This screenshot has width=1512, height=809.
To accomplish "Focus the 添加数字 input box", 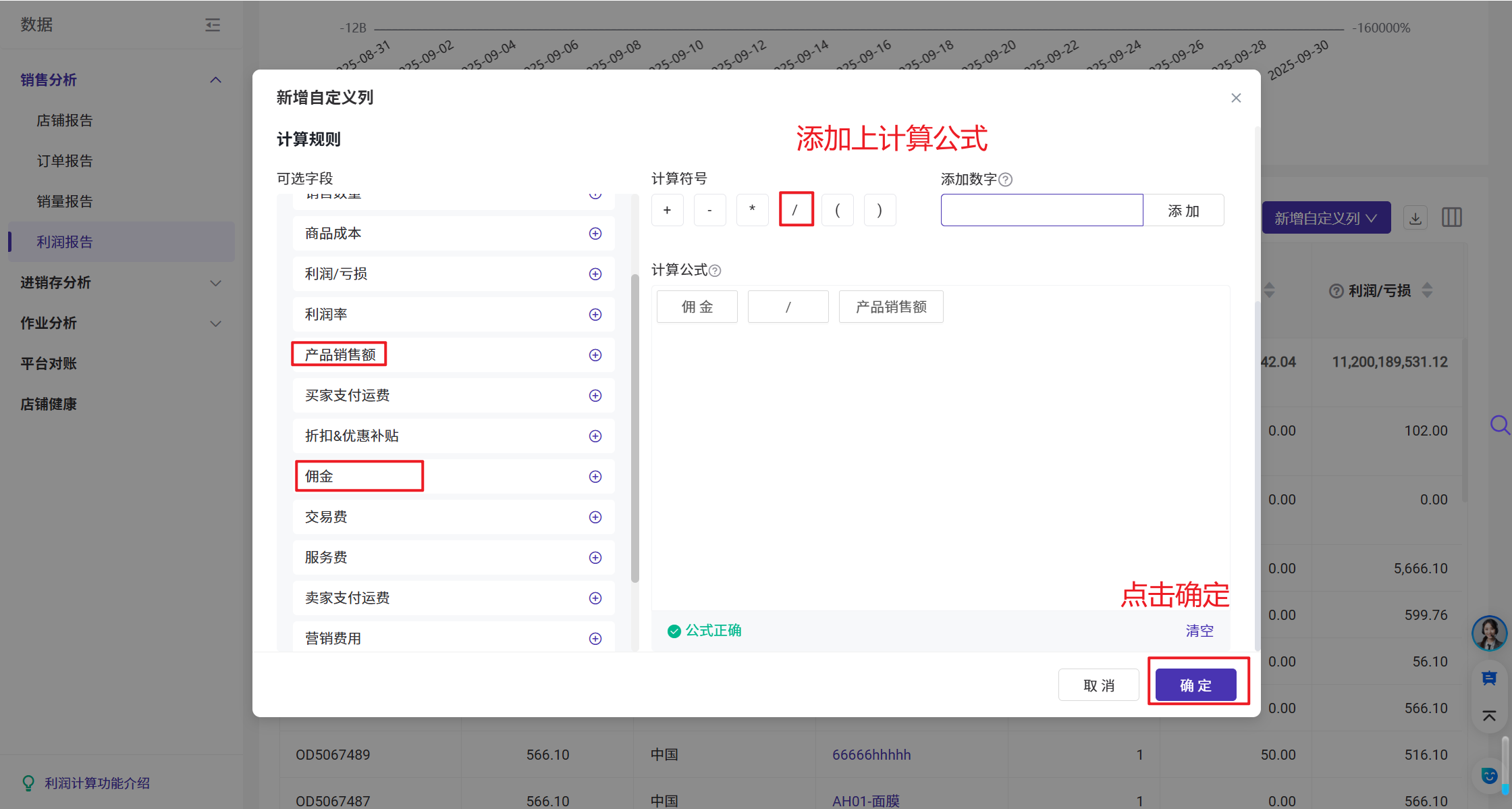I will coord(1042,210).
